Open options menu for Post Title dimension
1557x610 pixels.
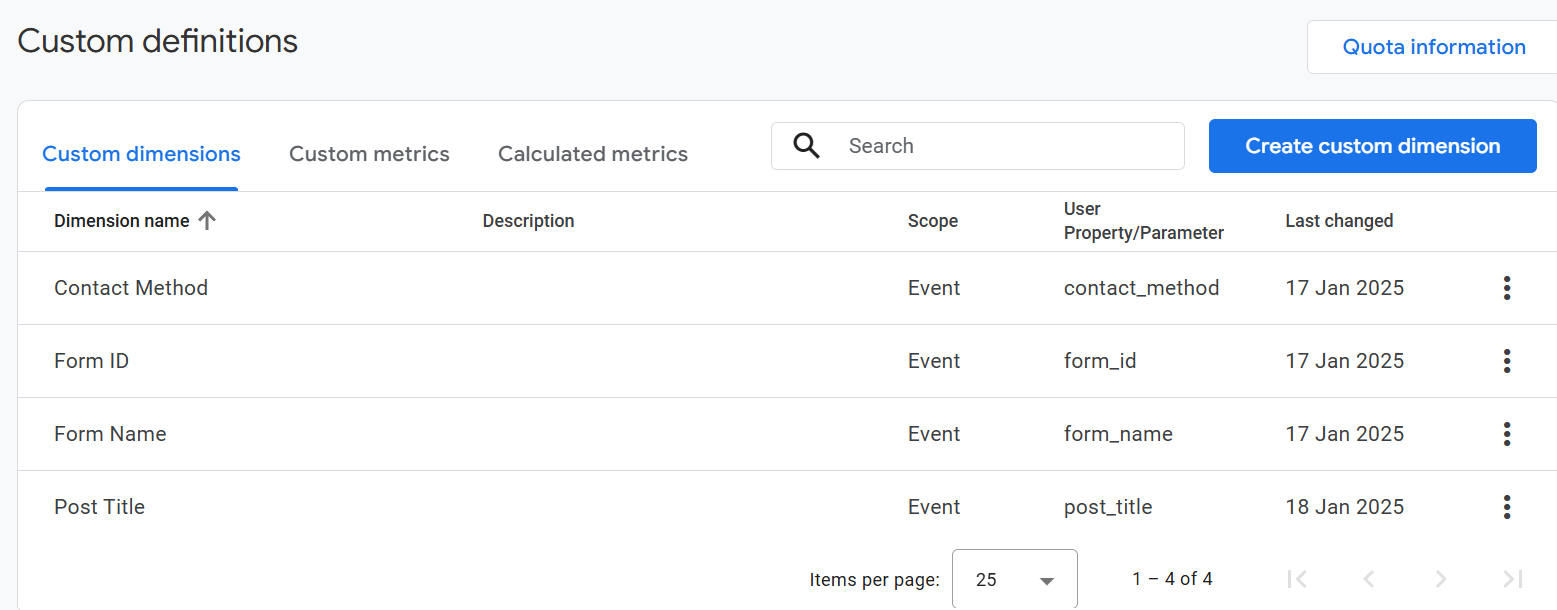(x=1507, y=507)
